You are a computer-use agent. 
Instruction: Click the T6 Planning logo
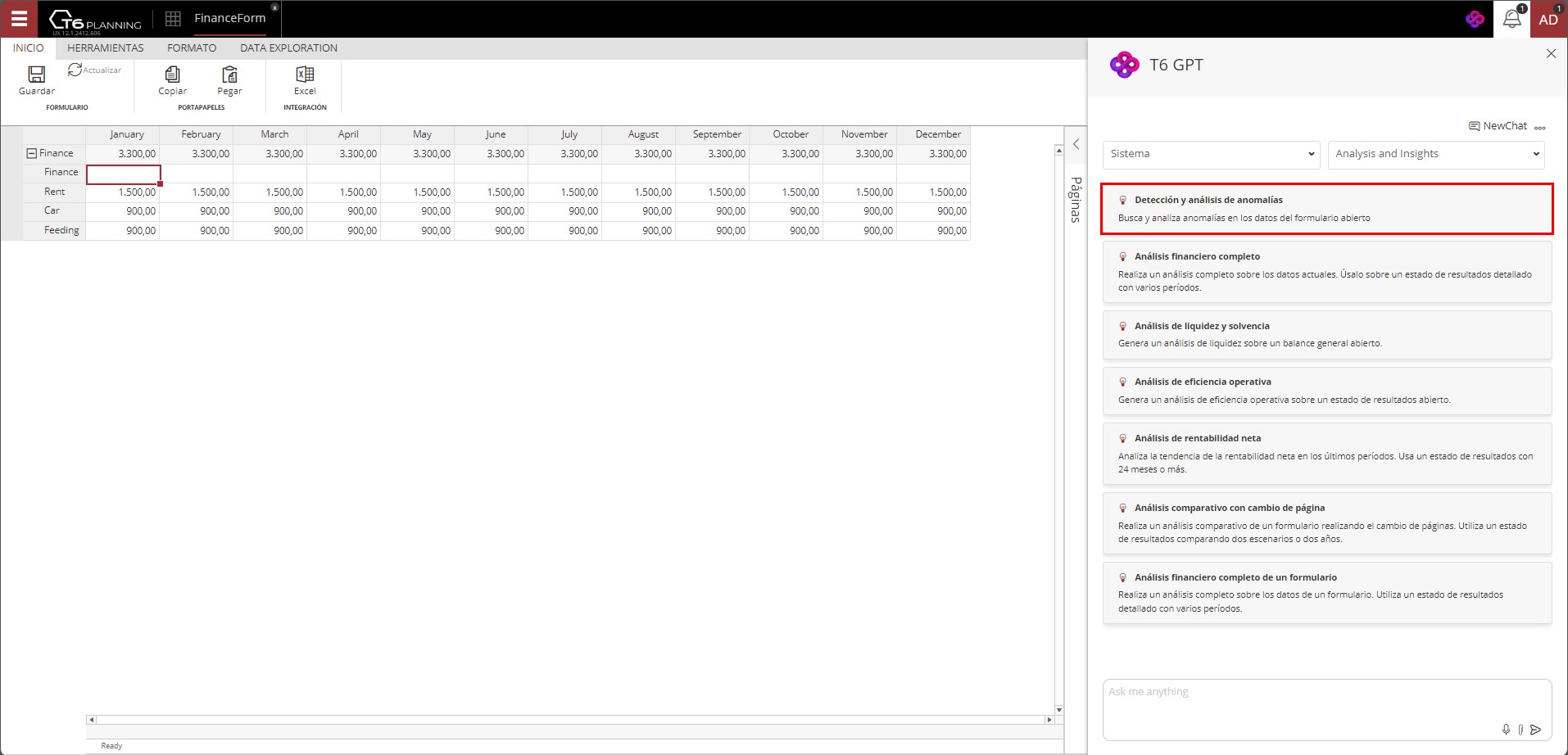click(95, 20)
